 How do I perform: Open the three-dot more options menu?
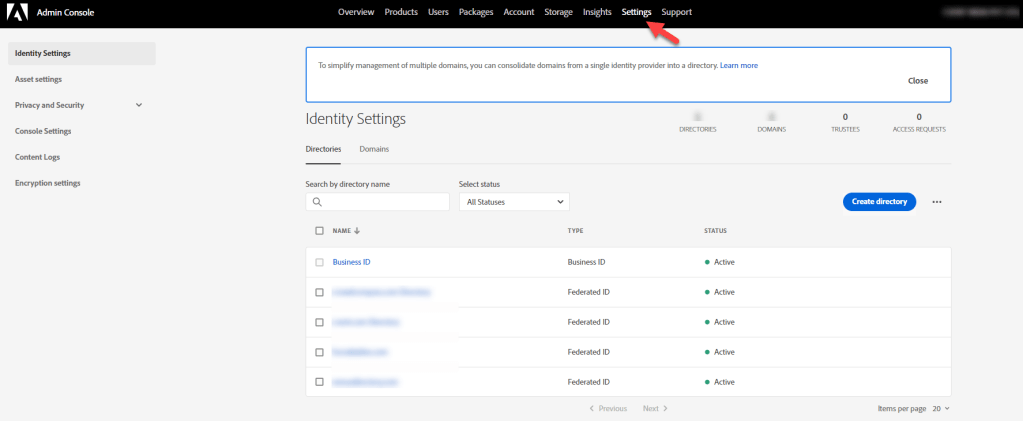point(937,202)
